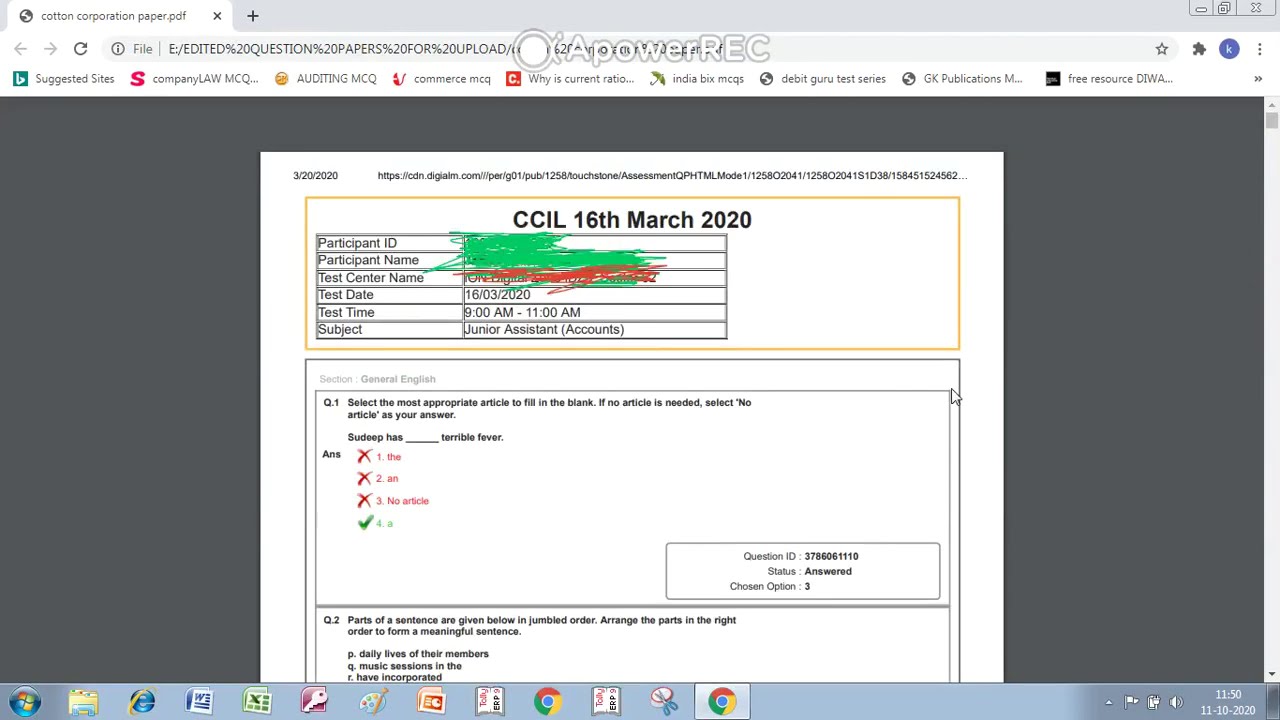The height and width of the screenshot is (720, 1280).
Task: View site information next to File label
Action: tap(118, 48)
